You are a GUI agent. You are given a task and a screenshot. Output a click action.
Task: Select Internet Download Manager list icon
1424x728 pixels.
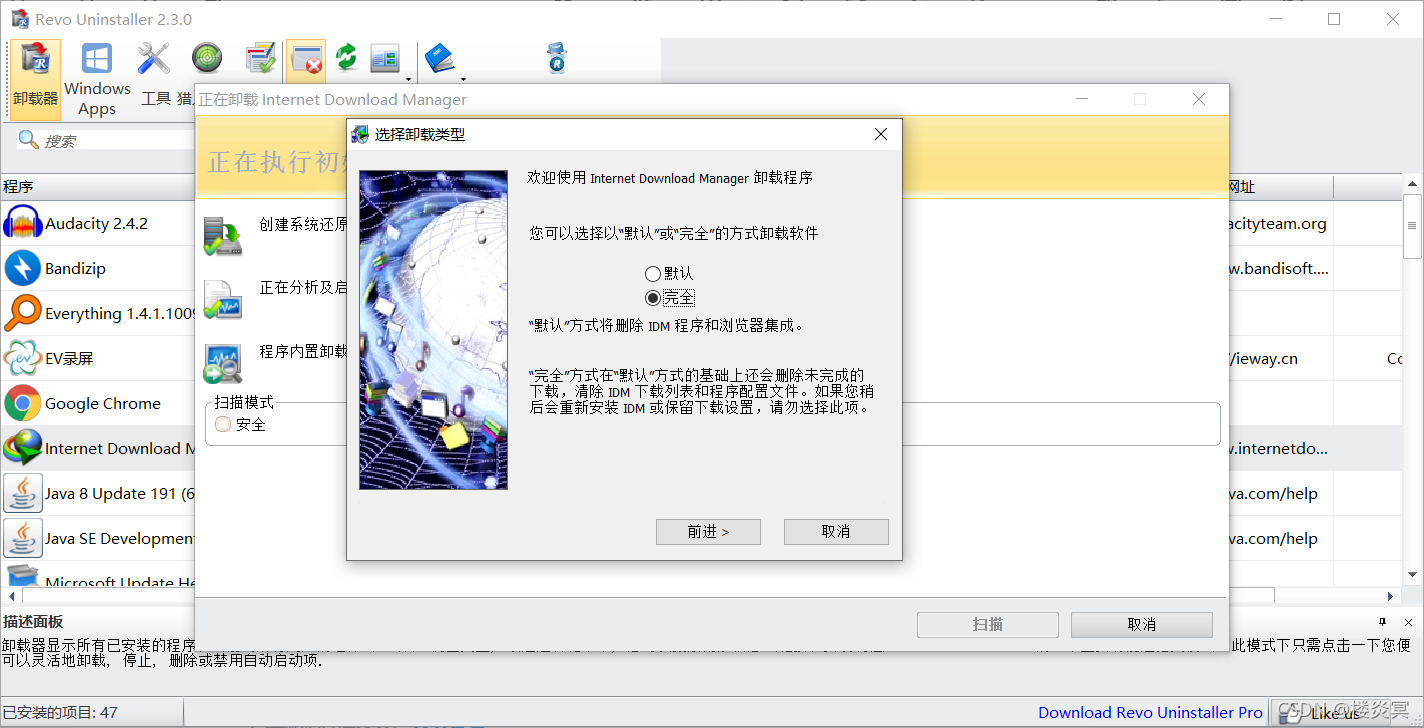point(22,448)
